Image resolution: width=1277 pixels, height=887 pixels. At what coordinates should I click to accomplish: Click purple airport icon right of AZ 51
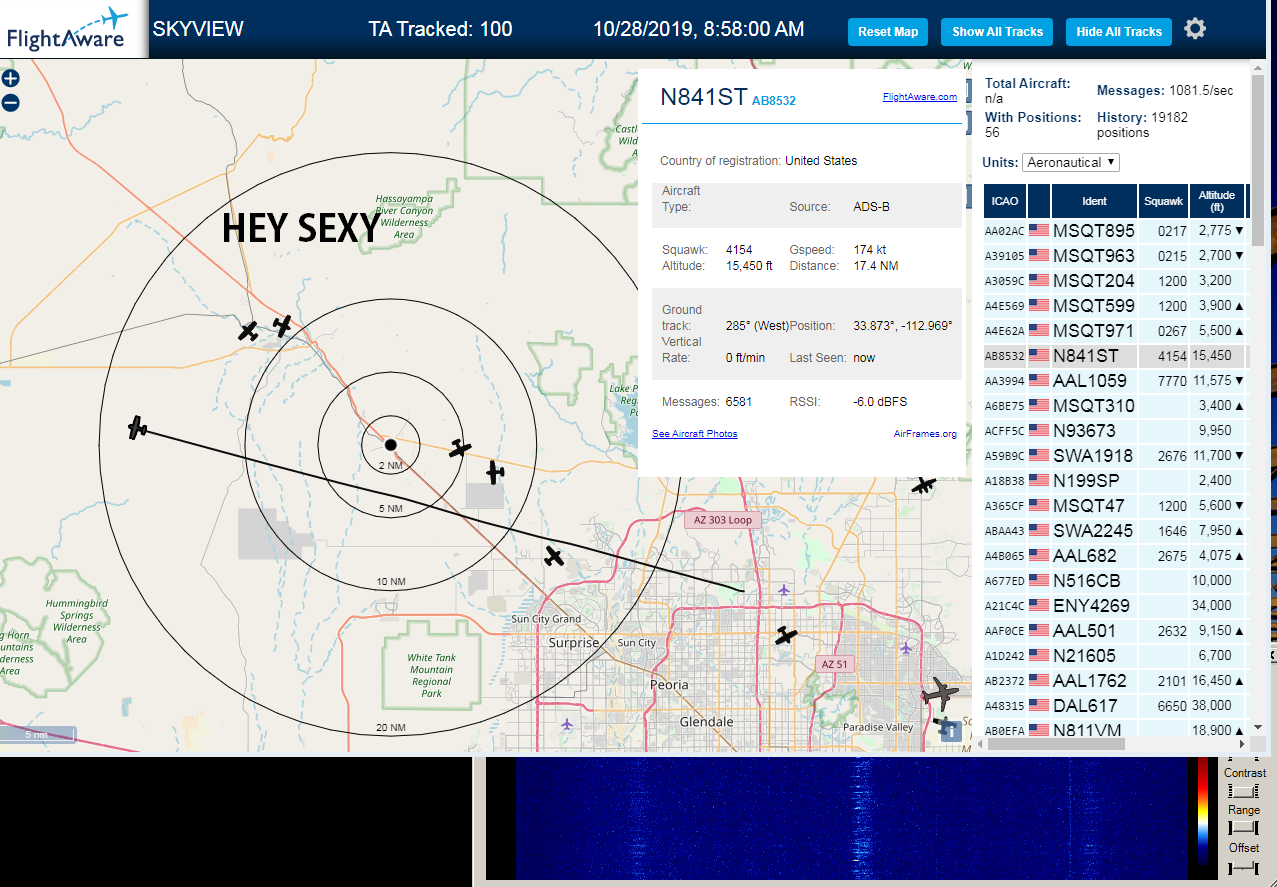point(906,648)
